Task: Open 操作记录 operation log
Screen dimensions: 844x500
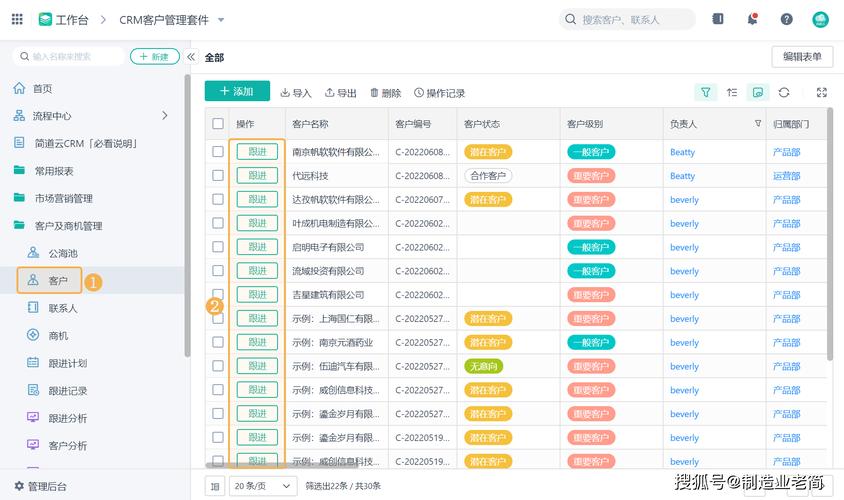Action: (x=439, y=93)
